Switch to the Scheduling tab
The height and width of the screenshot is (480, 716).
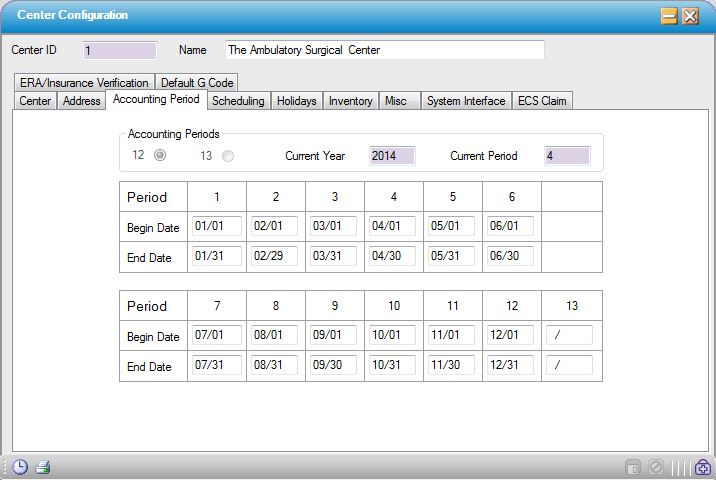click(238, 101)
